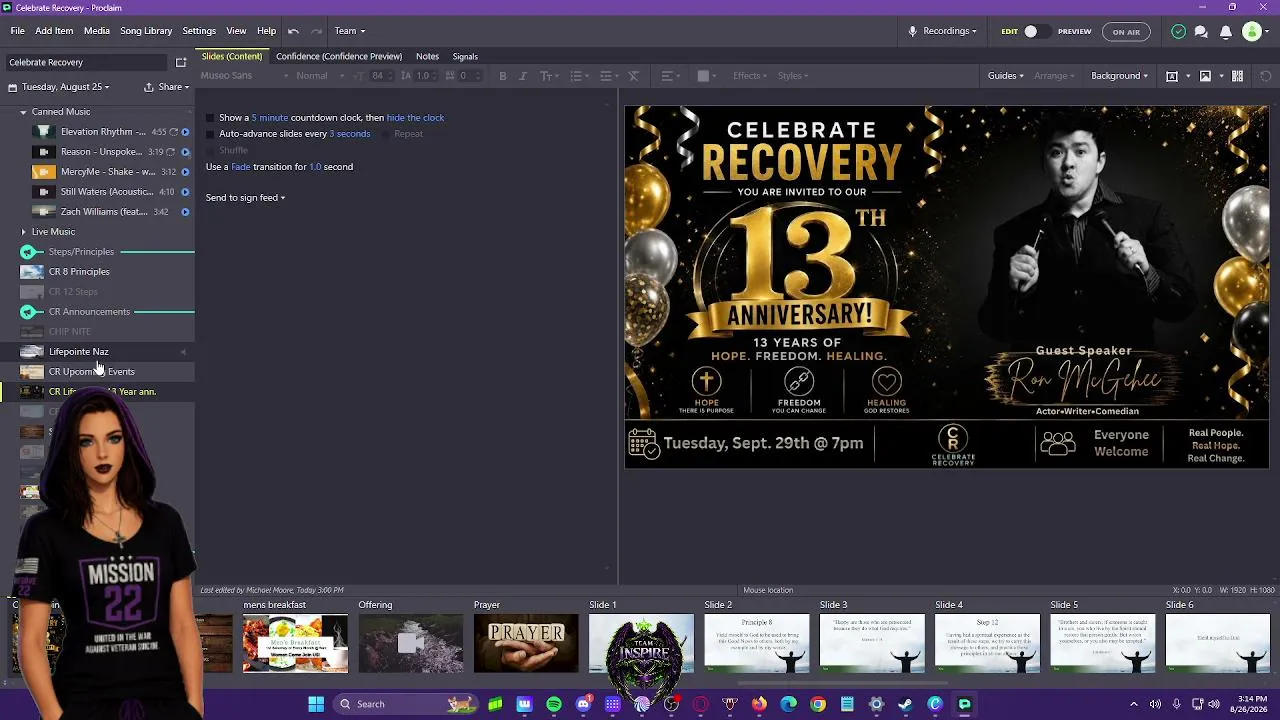Toggle loop icon on Reason - Unspoken item
This screenshot has width=1280, height=720.
click(x=171, y=152)
